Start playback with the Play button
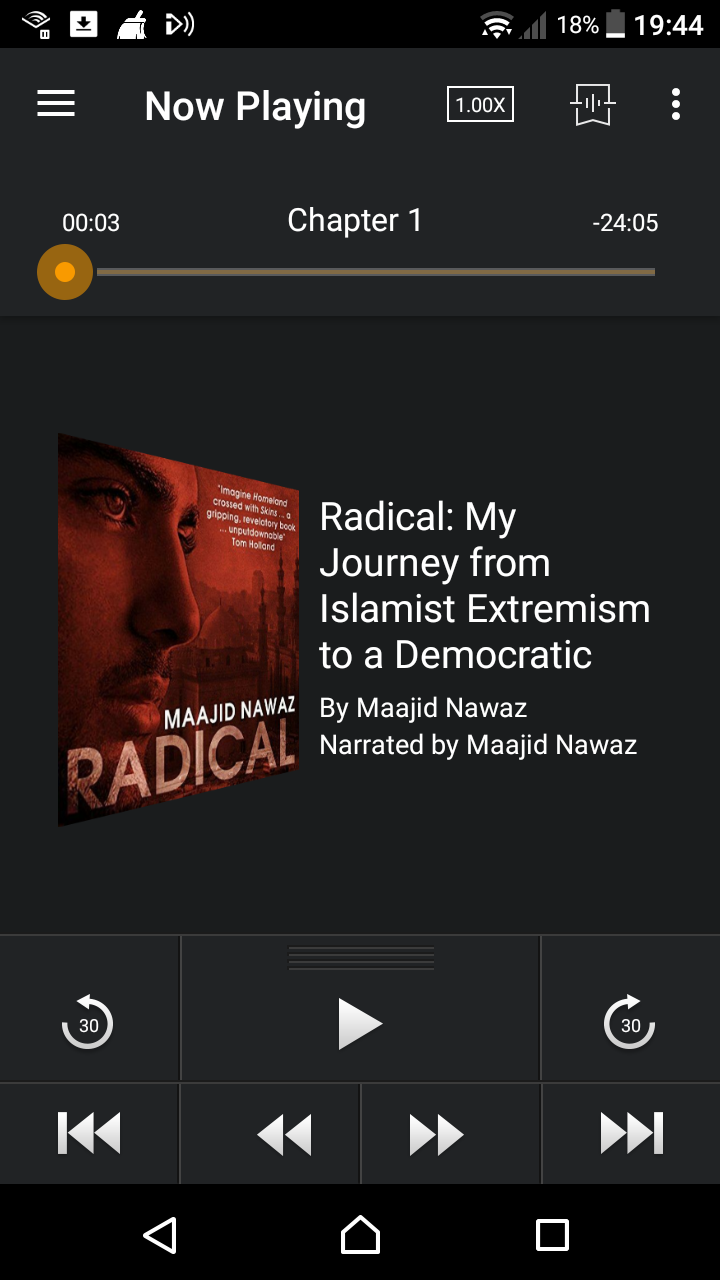Screen dimensions: 720x1280 tap(360, 1024)
